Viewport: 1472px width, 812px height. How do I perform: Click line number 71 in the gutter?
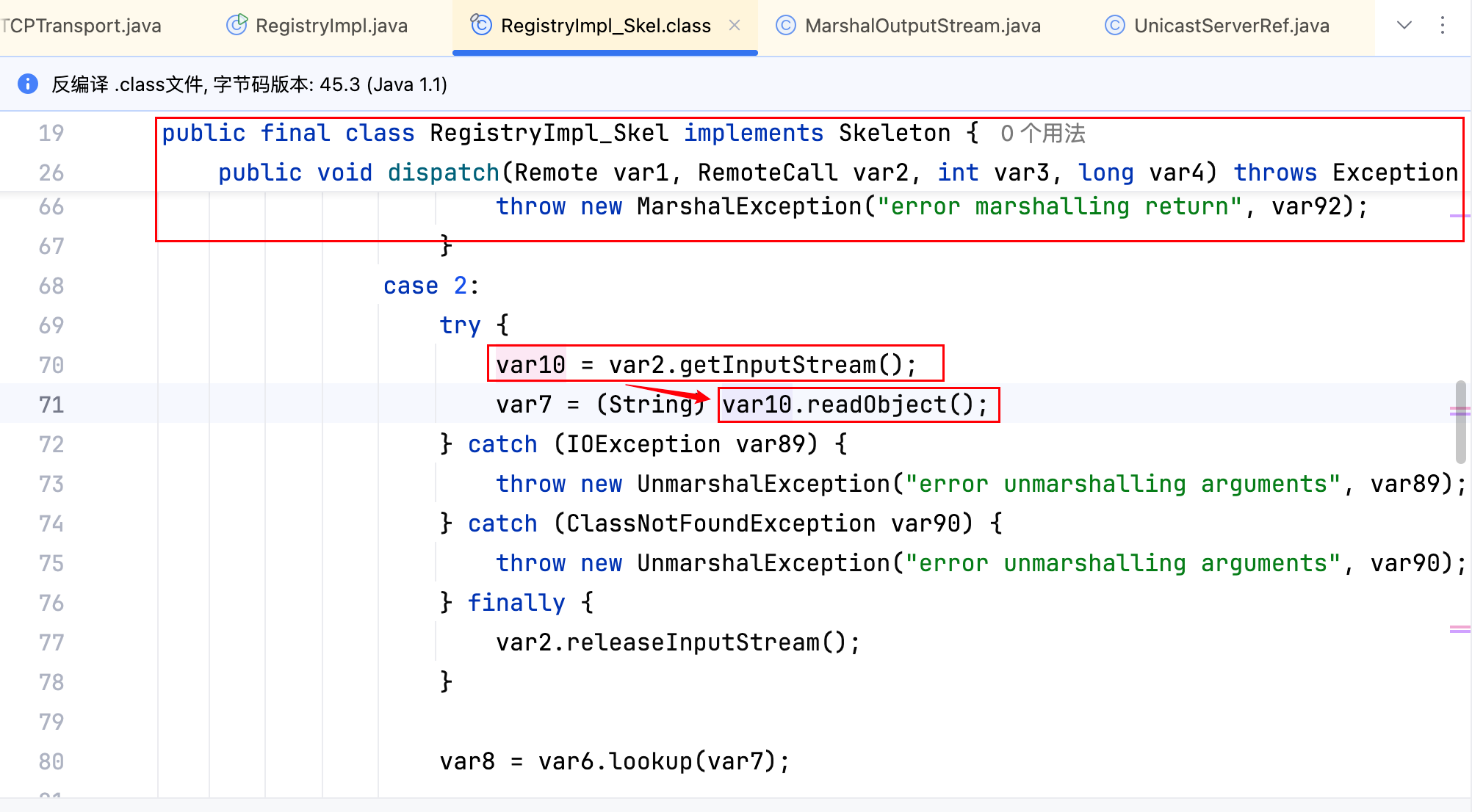(x=51, y=405)
